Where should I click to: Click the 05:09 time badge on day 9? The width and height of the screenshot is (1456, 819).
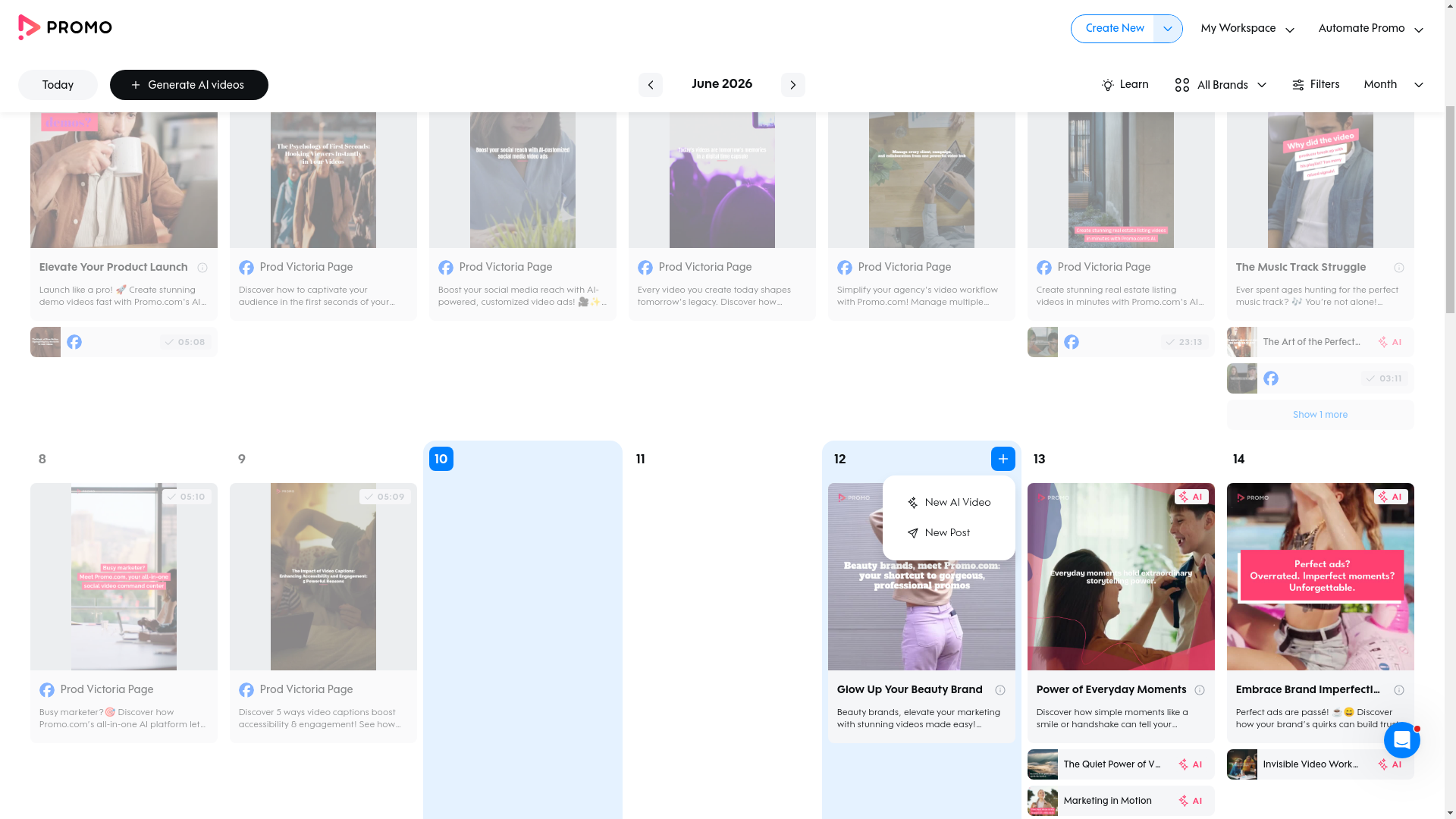pyautogui.click(x=385, y=497)
